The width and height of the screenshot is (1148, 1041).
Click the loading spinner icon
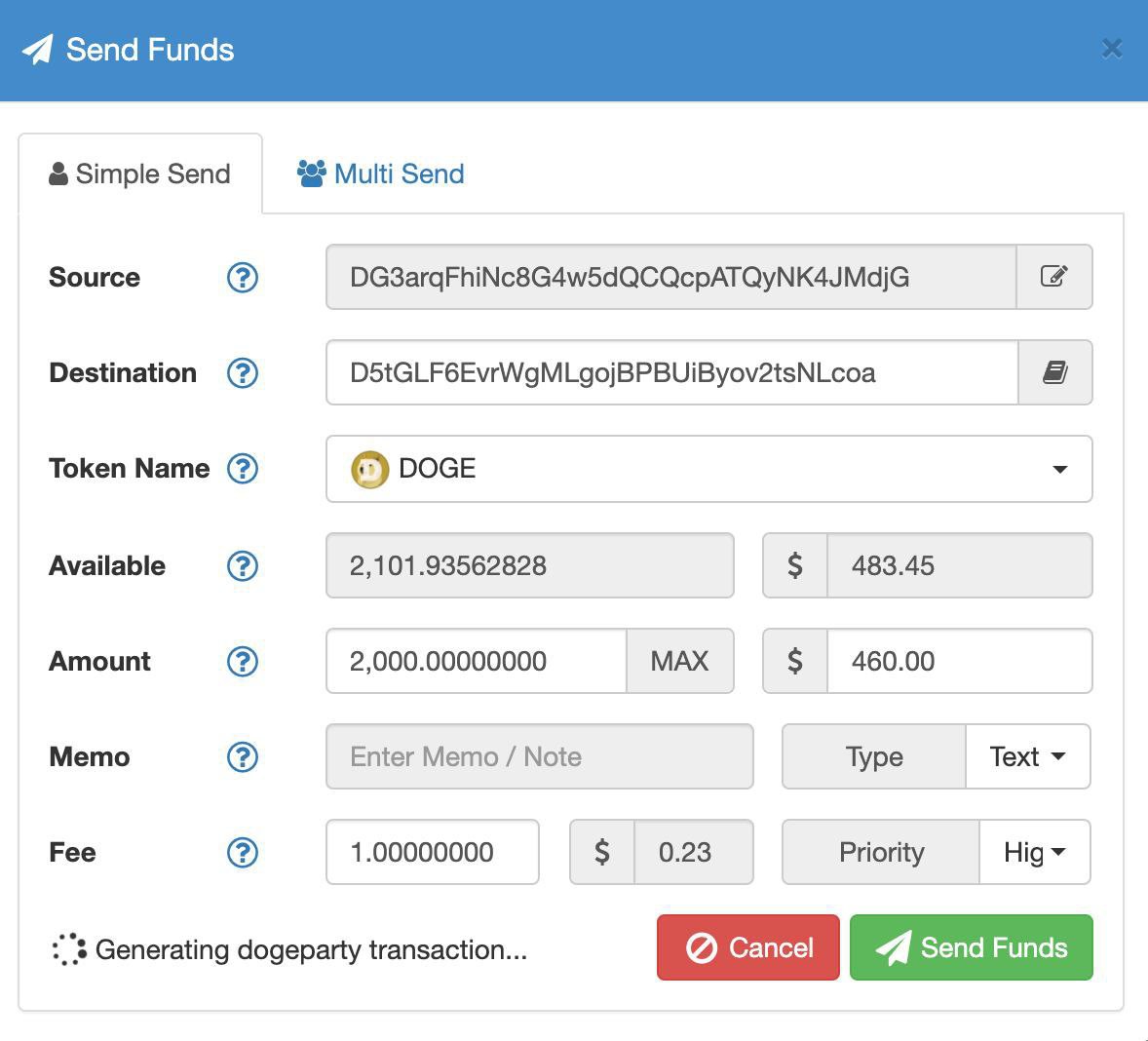click(69, 949)
